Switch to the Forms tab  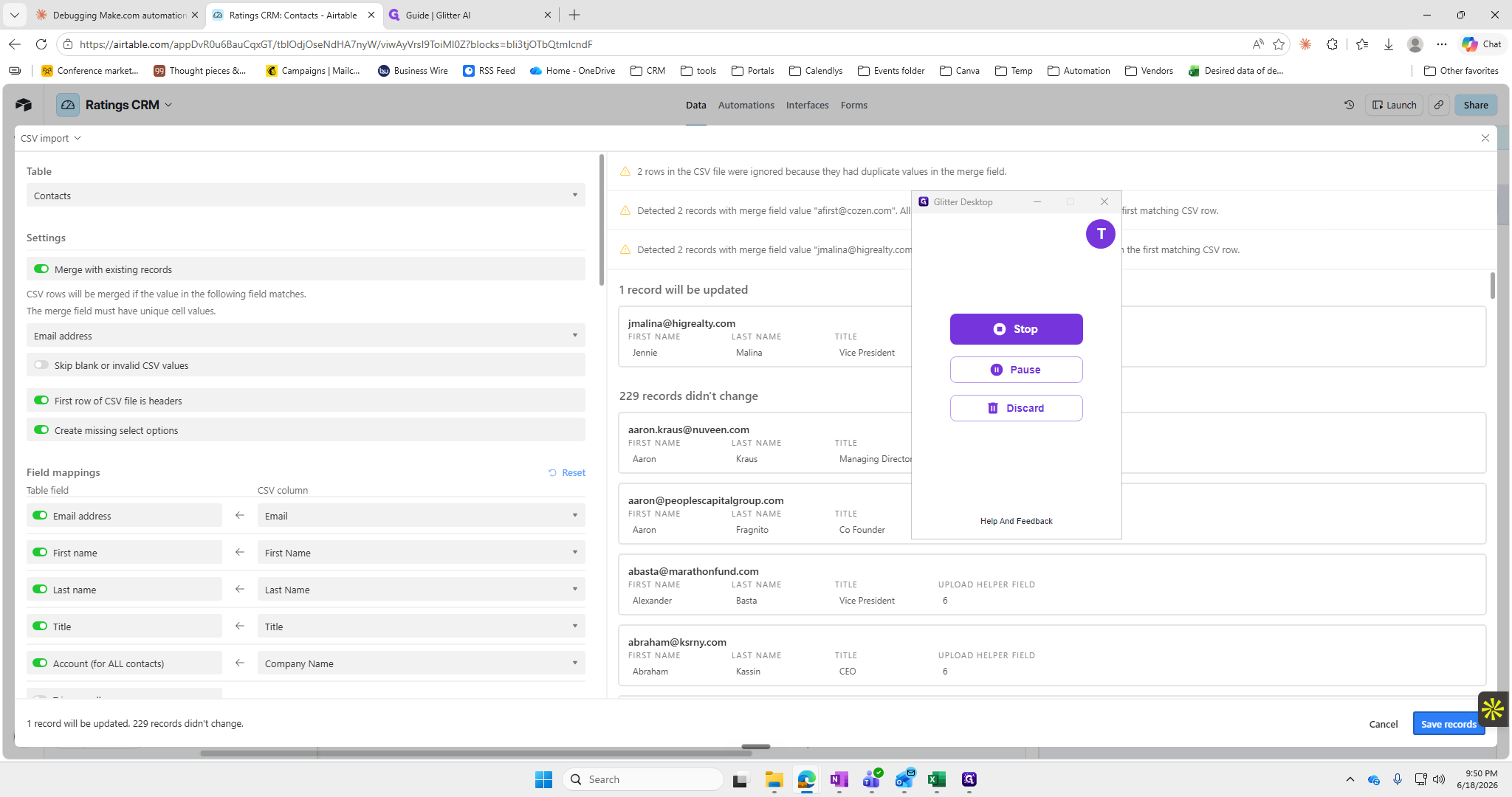click(x=853, y=105)
